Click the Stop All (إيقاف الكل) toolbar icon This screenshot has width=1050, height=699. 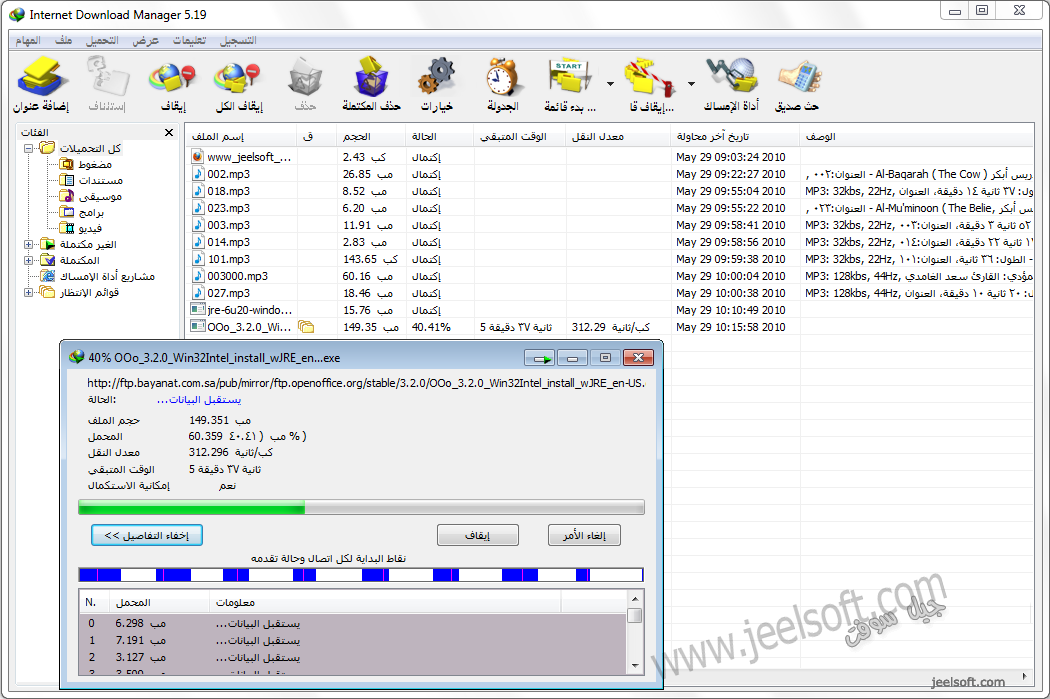238,84
